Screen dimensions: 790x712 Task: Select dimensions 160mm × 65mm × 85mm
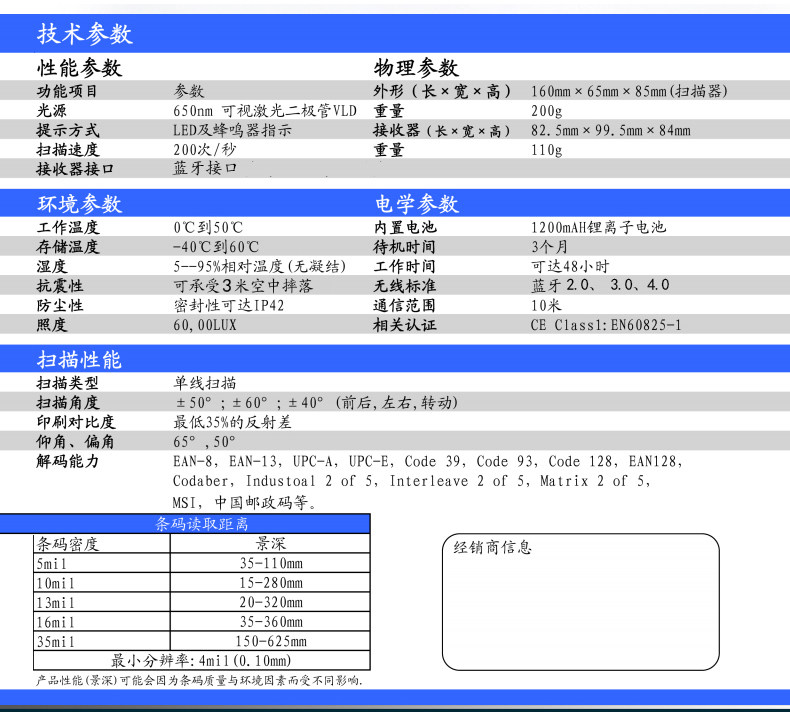[629, 91]
